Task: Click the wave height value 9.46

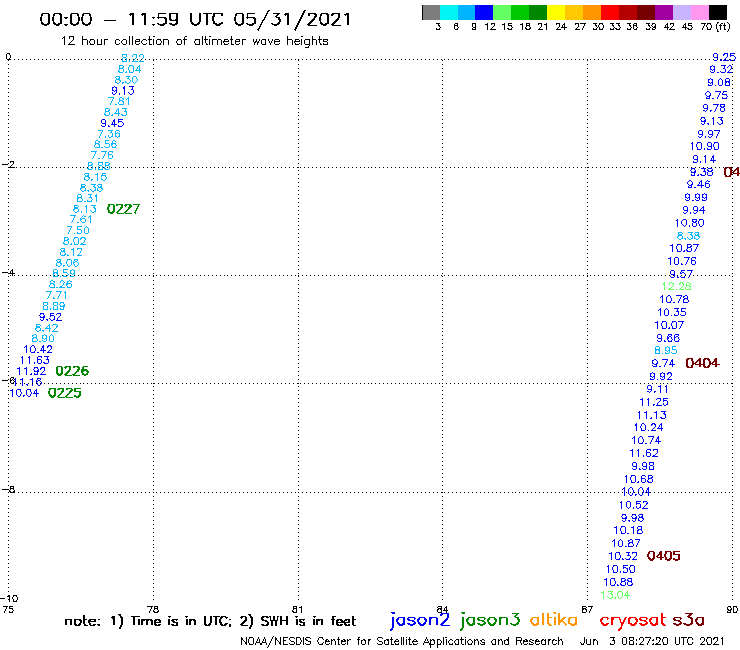Action: [698, 185]
